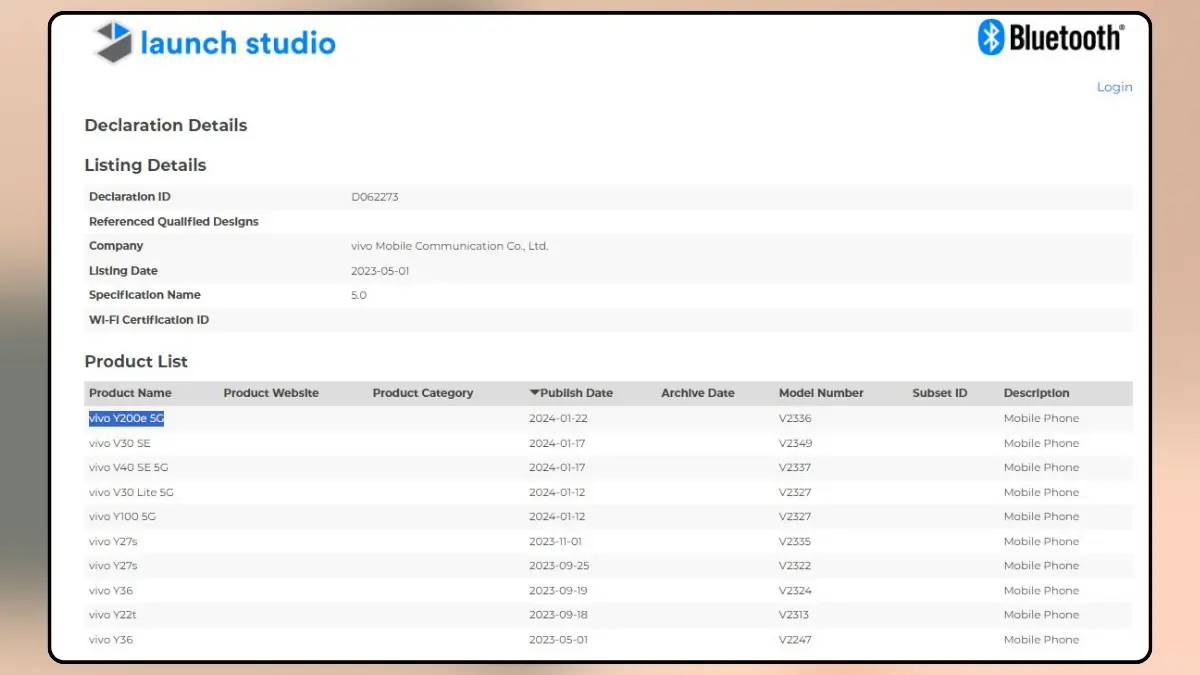
Task: Click the Referenced Qualified Designs label
Action: tap(174, 222)
